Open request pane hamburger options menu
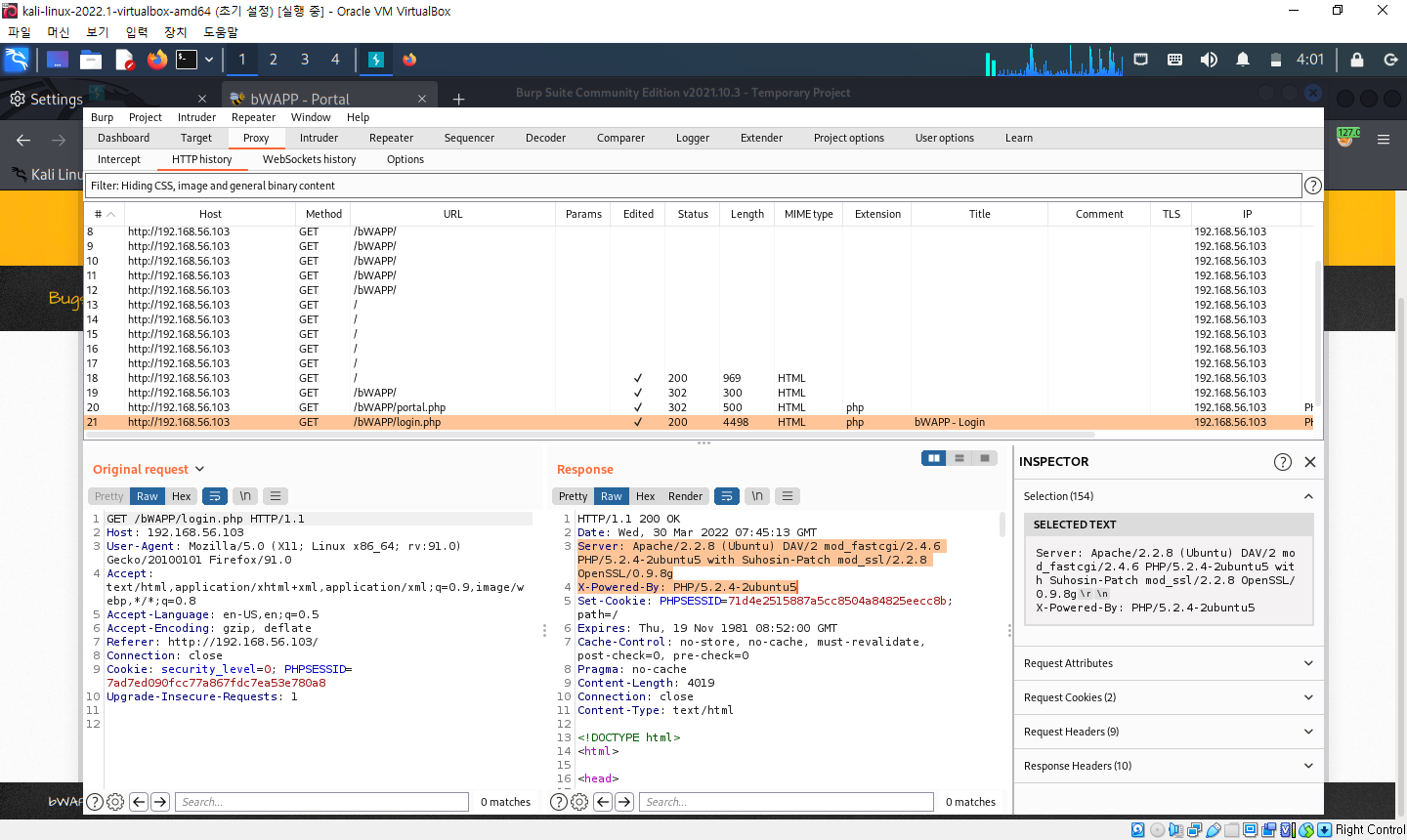1407x840 pixels. coord(276,496)
